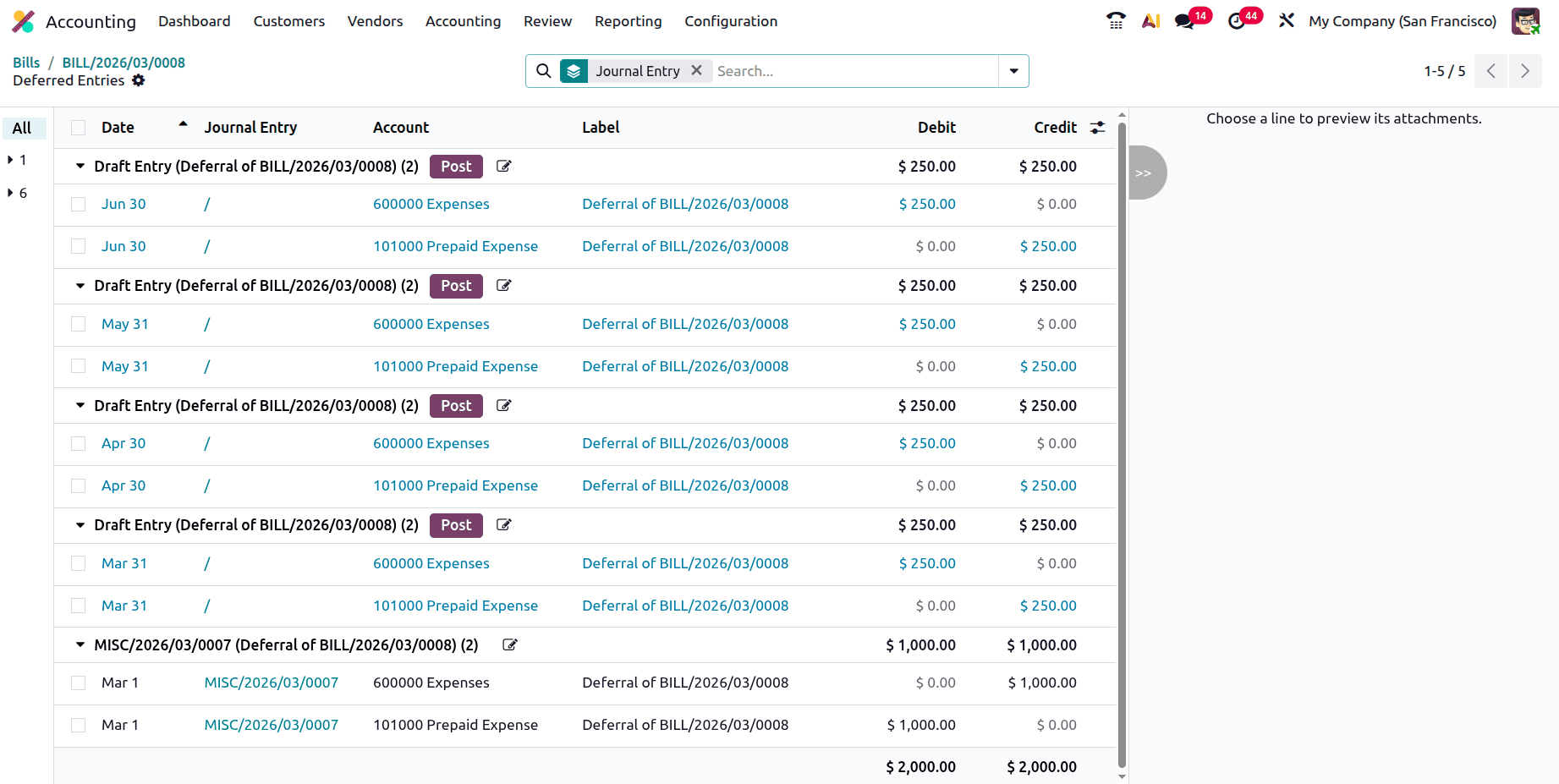This screenshot has height=784, width=1559.
Task: Open the Accounting app home icon
Action: pos(24,21)
